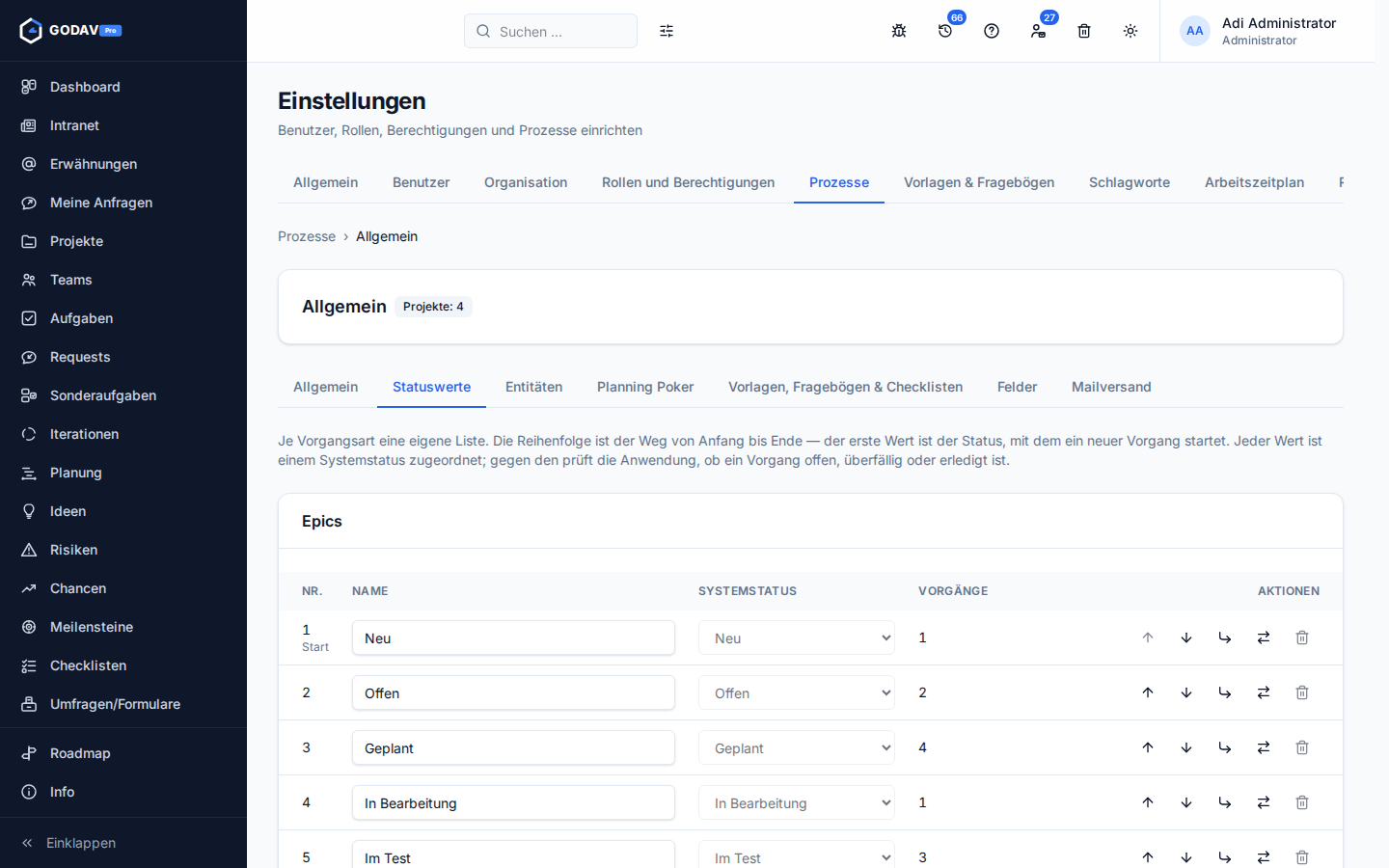Open Roadmap in sidebar

[x=123, y=753]
